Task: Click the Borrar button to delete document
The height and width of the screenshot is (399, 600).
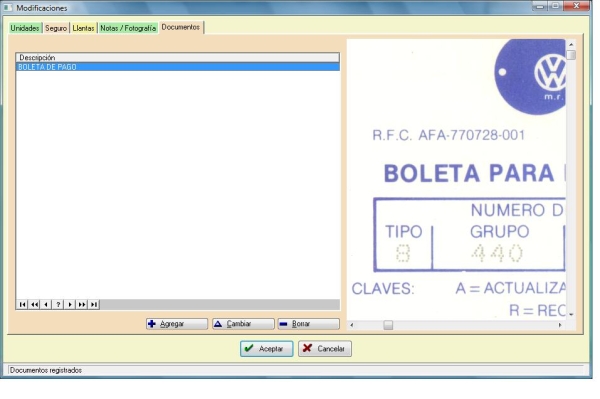Action: click(308, 324)
